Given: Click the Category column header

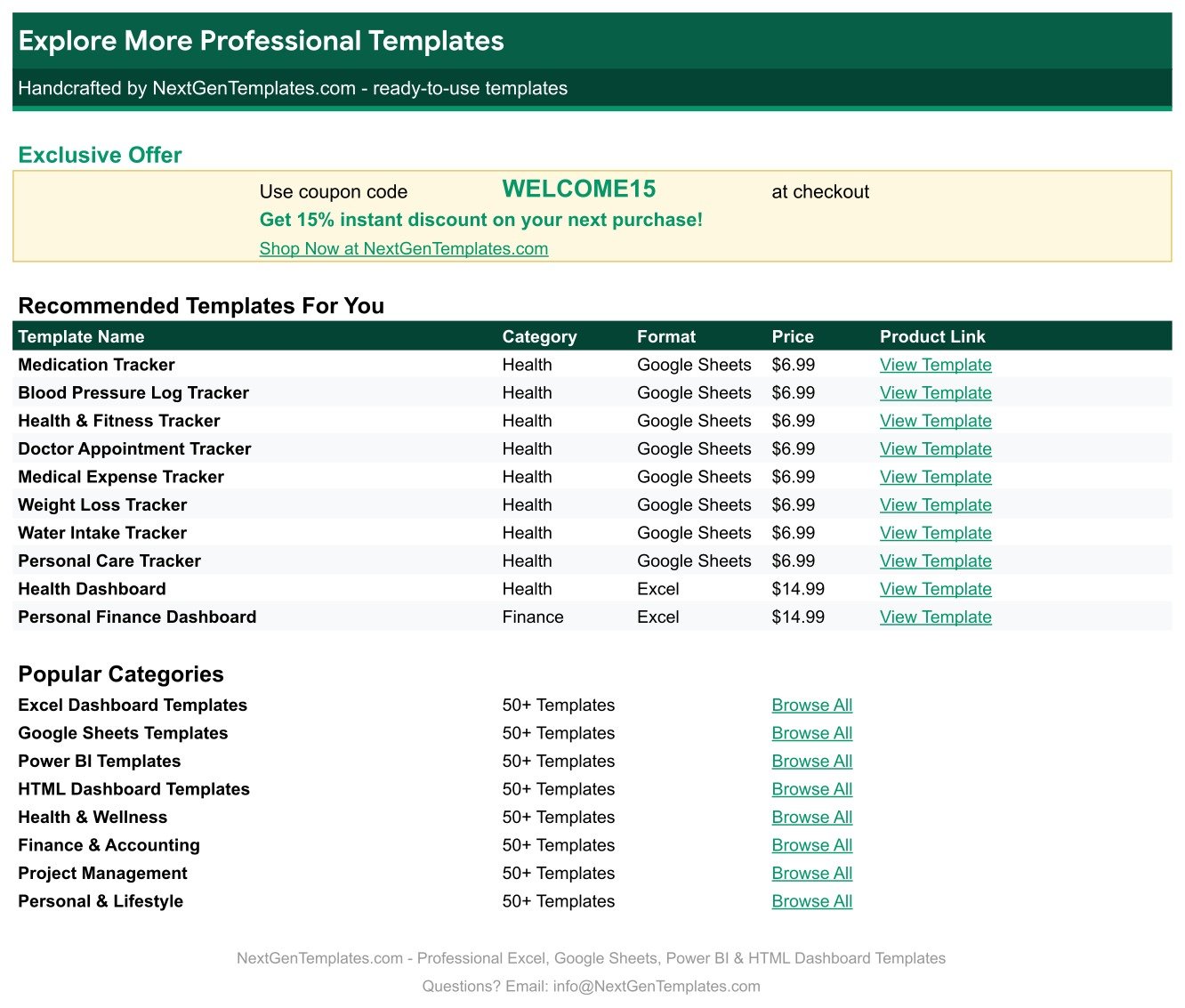Looking at the screenshot, I should tap(539, 337).
